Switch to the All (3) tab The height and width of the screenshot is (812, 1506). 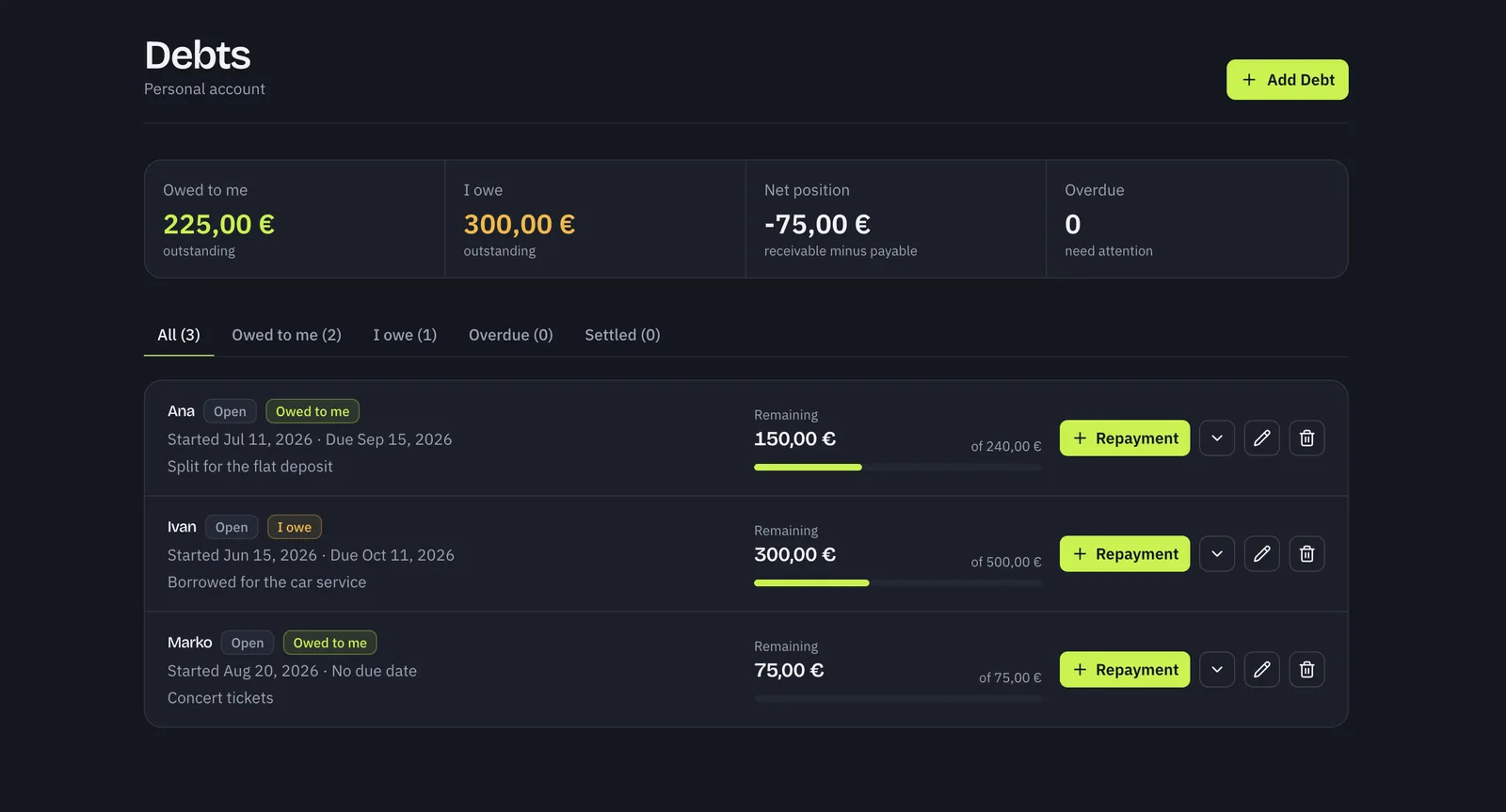pos(179,335)
